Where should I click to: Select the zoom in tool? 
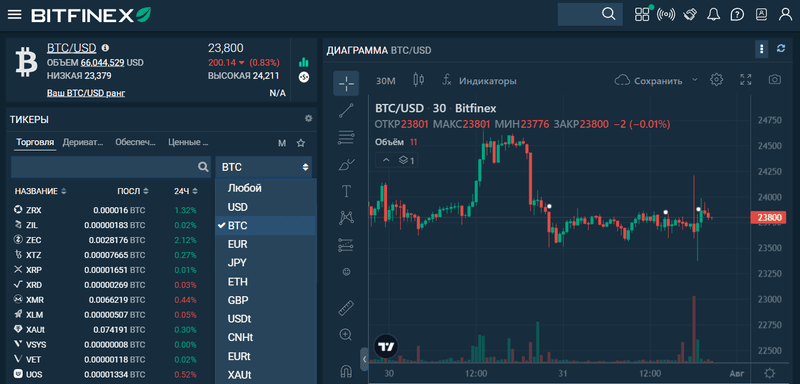[x=346, y=335]
